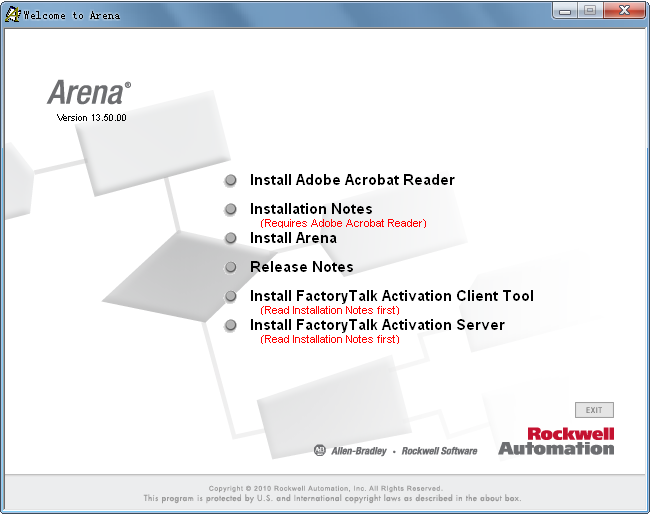The height and width of the screenshot is (514, 650).
Task: Open the Install Adobe Acrobat Reader link
Action: tap(352, 180)
